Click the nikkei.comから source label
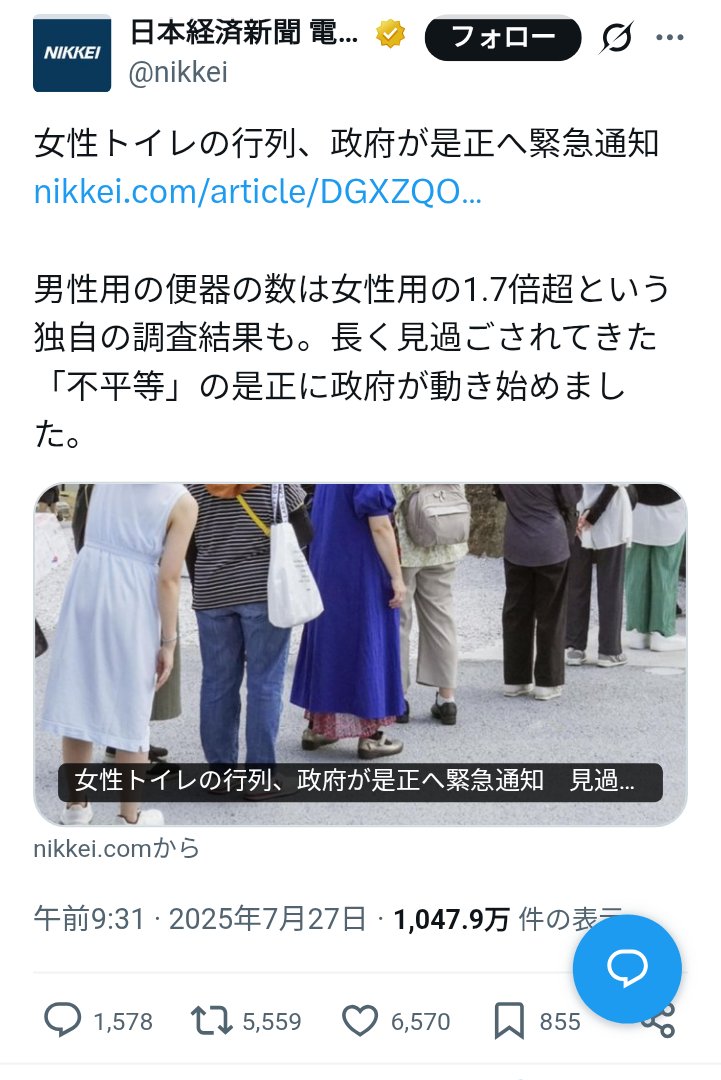Image resolution: width=721 pixels, height=1080 pixels. click(x=116, y=848)
